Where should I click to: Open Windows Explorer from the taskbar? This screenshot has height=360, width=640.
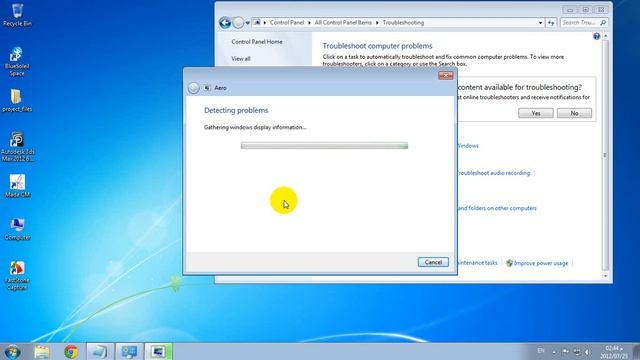42,351
